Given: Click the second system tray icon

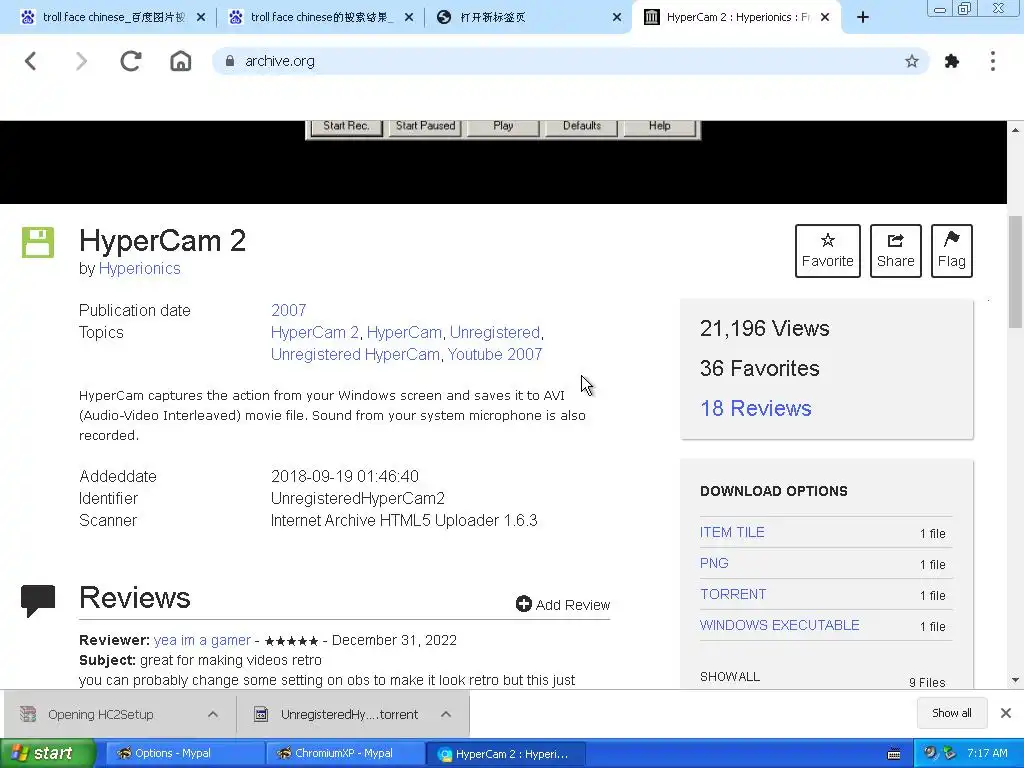Looking at the screenshot, I should tap(950, 753).
